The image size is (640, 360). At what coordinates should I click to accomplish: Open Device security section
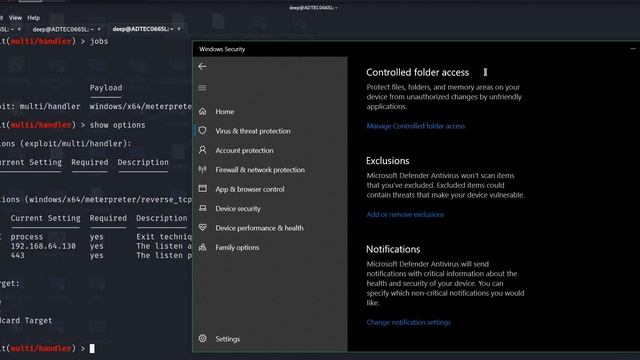[x=238, y=209]
